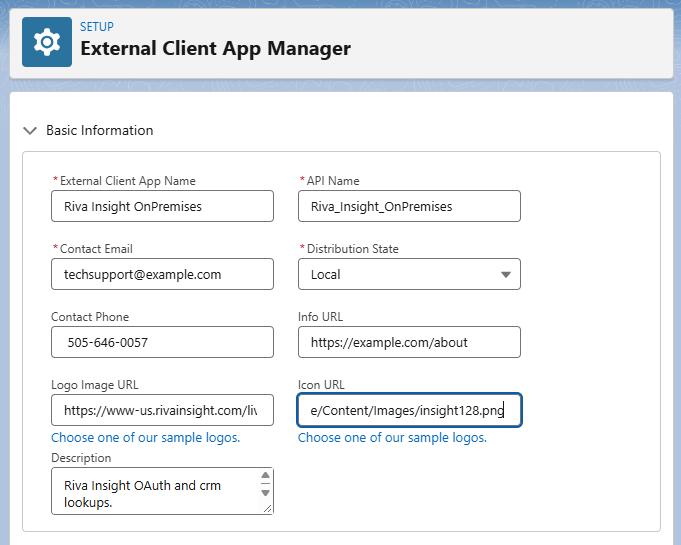Image resolution: width=681 pixels, height=545 pixels.
Task: Click the Basic Information section title
Action: [99, 130]
